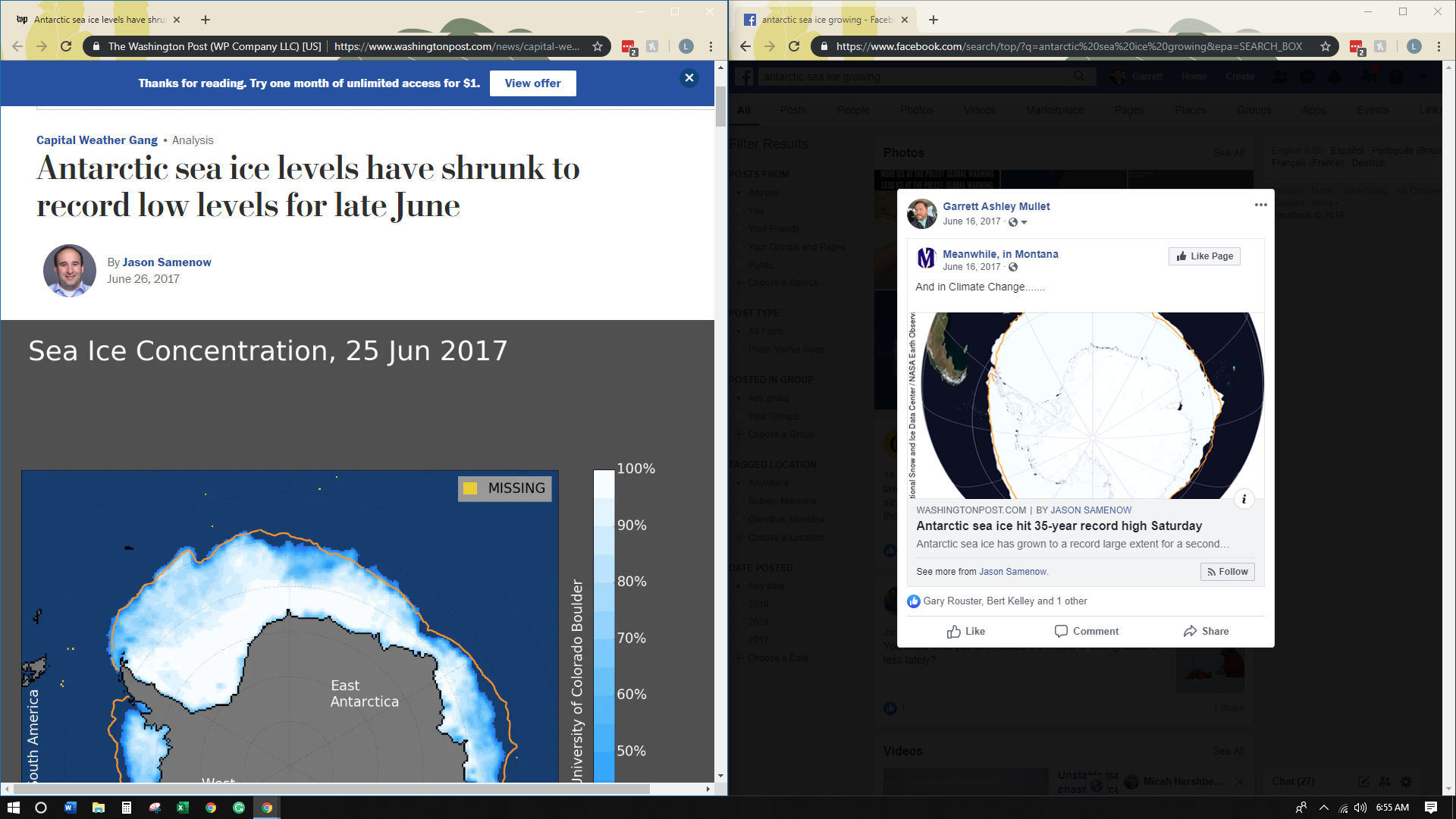Open the Meanwhile, in Montana page logo

[926, 259]
